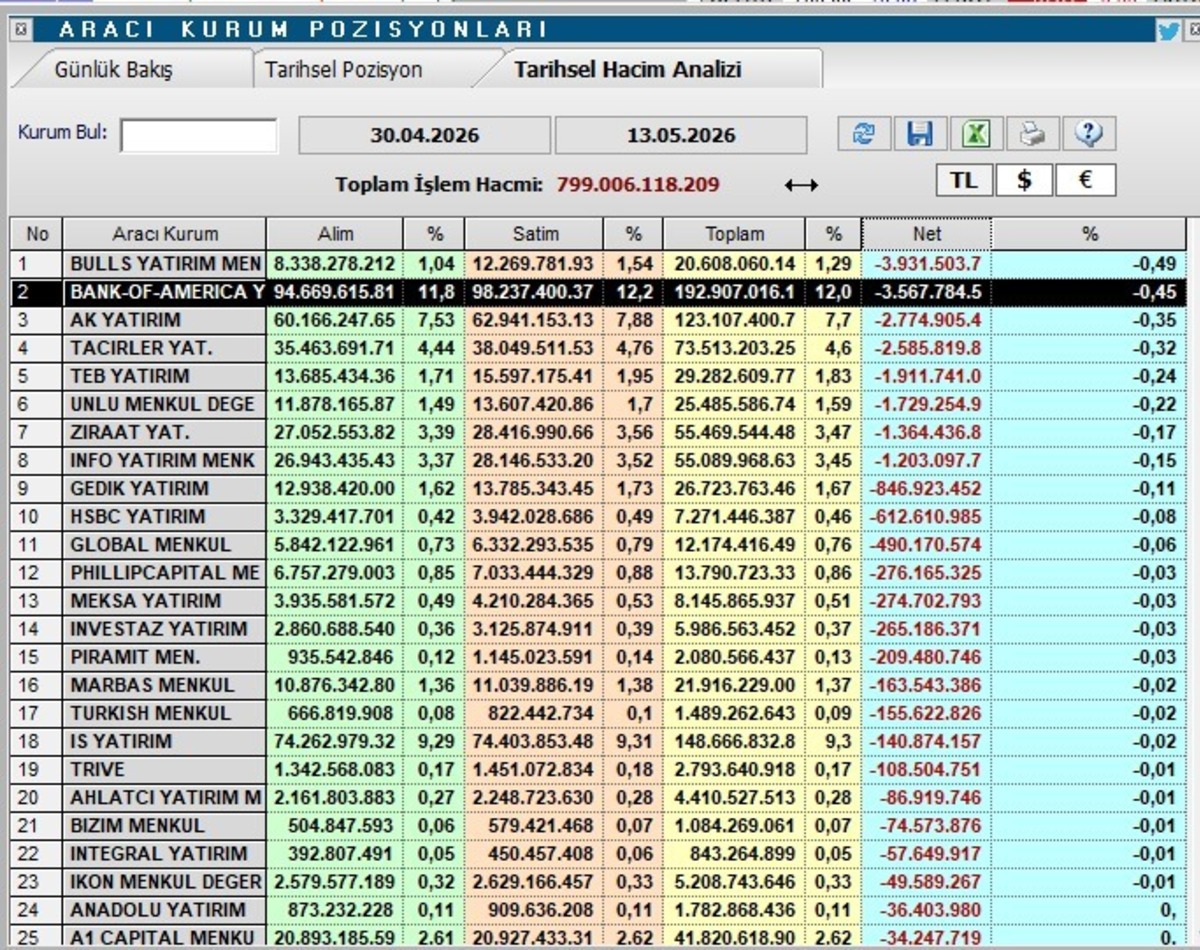Click the save floppy disk icon
Screen dimensions: 1200x950
tap(920, 134)
